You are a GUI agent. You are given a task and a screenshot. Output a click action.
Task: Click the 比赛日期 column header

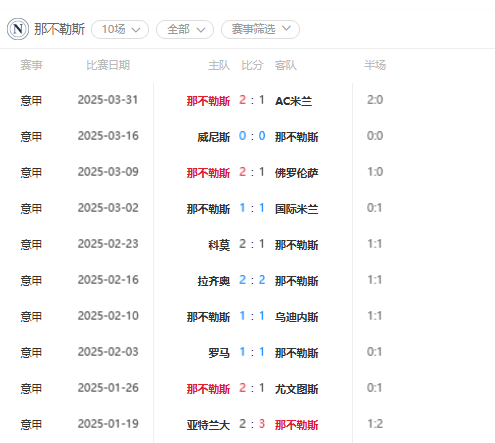click(108, 65)
